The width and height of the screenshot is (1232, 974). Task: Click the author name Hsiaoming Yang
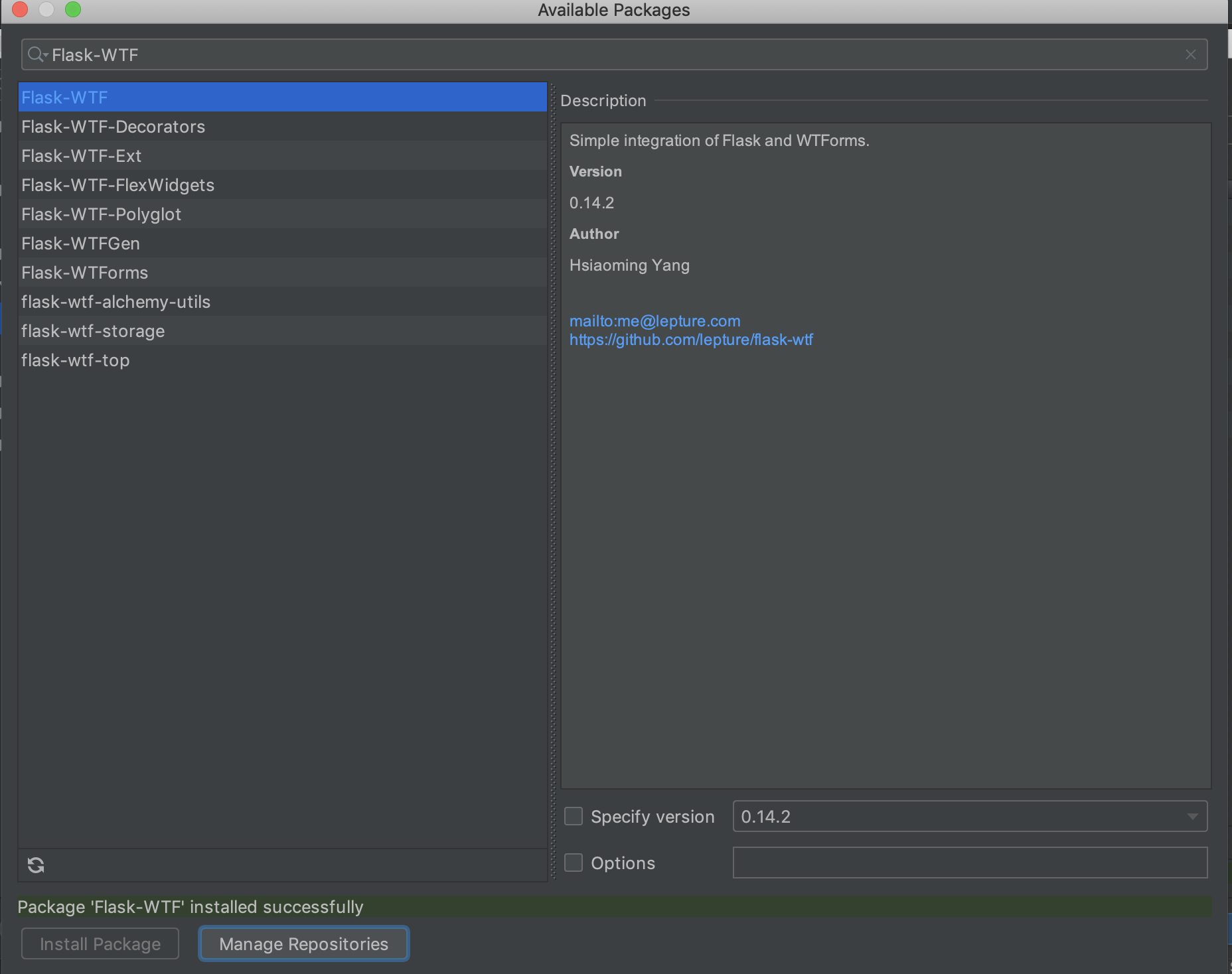[x=629, y=265]
